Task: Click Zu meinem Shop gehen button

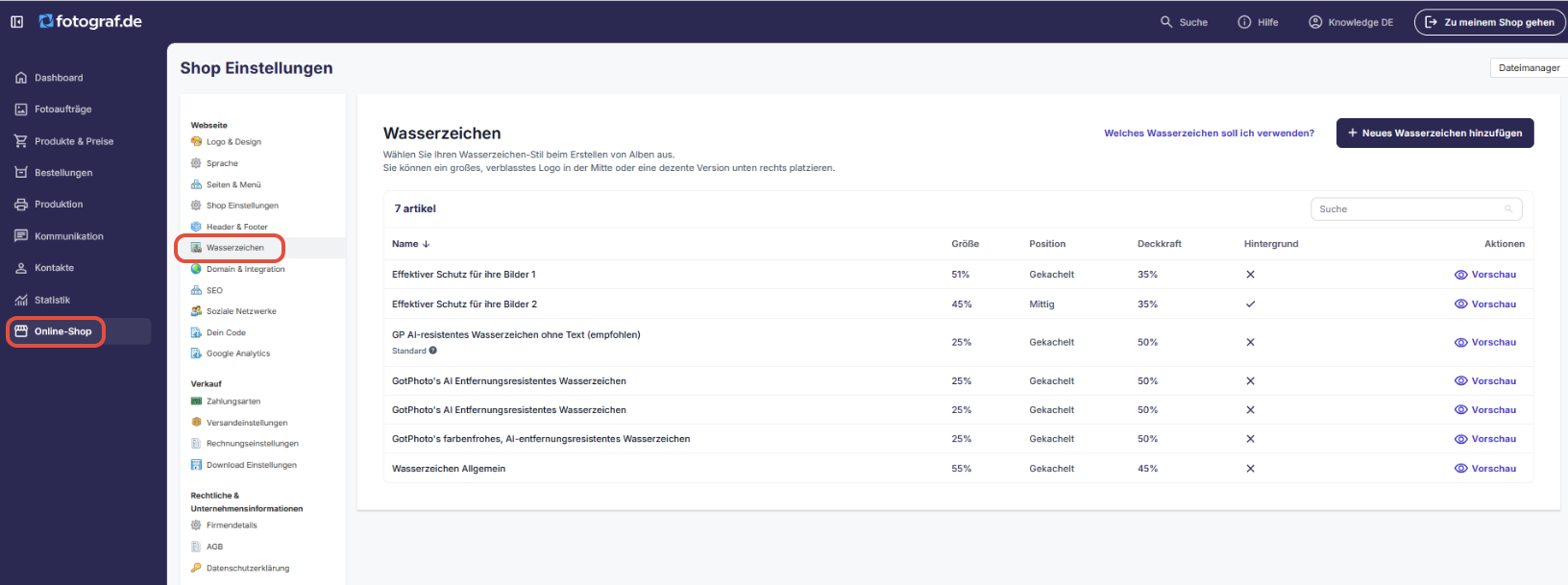Action: (x=1489, y=22)
